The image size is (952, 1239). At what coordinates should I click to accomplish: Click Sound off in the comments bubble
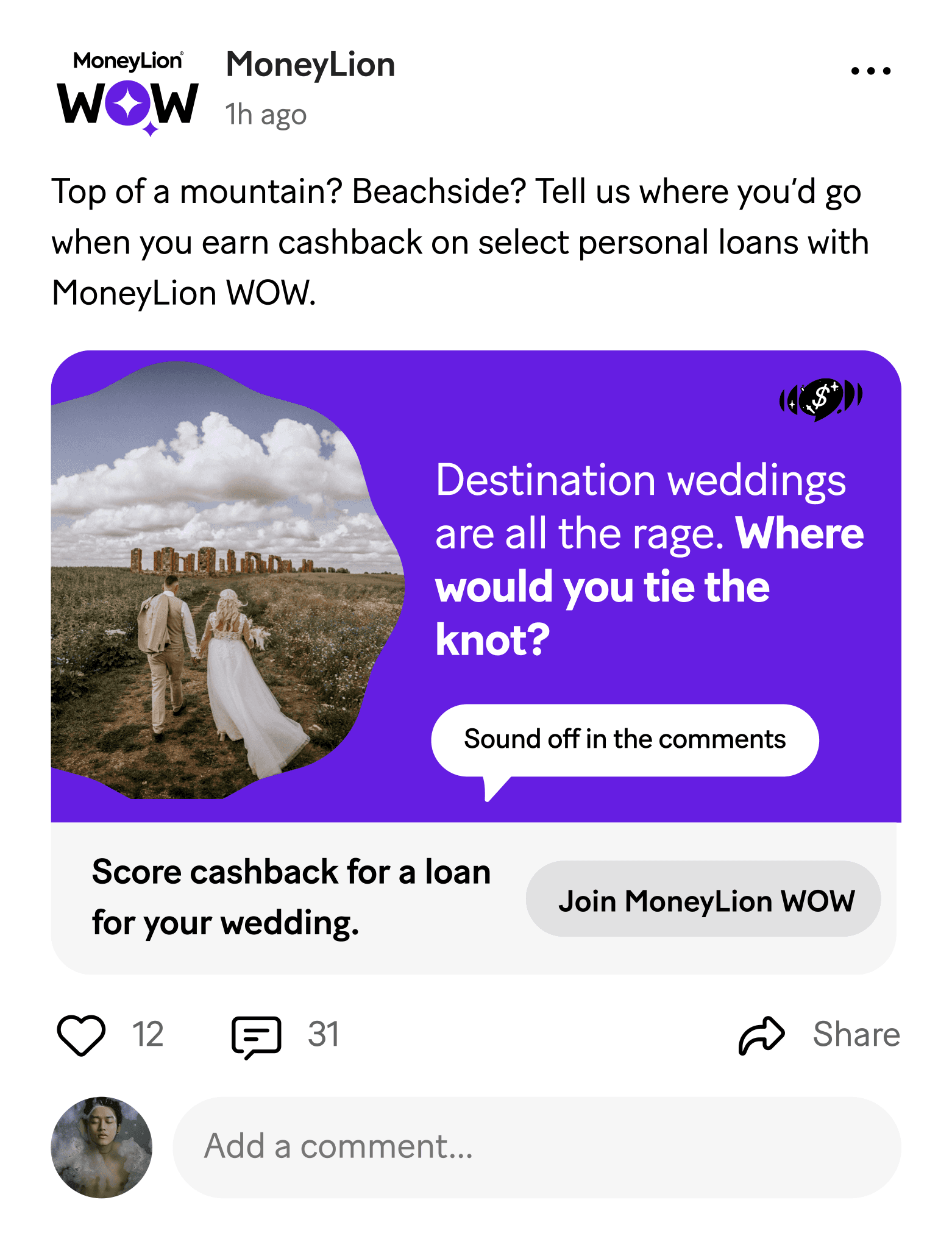(x=625, y=740)
